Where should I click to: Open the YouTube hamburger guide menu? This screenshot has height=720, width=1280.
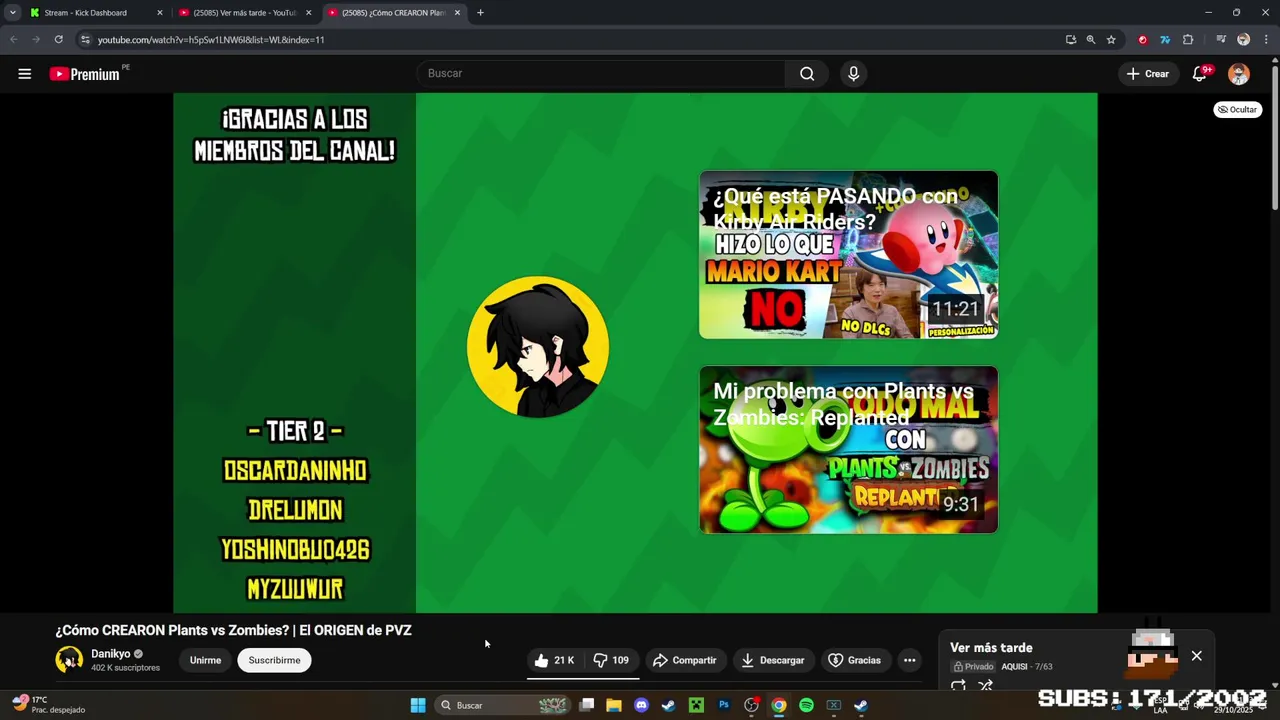click(25, 74)
